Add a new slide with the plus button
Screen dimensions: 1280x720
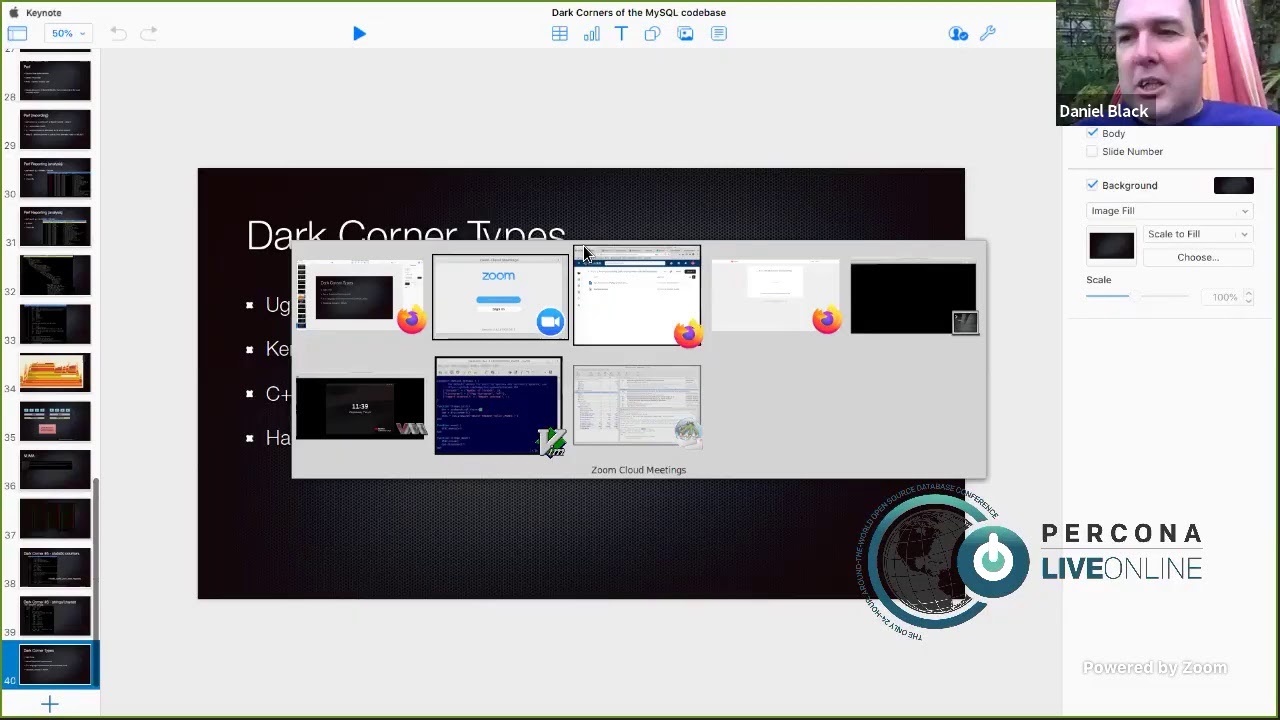pyautogui.click(x=50, y=705)
